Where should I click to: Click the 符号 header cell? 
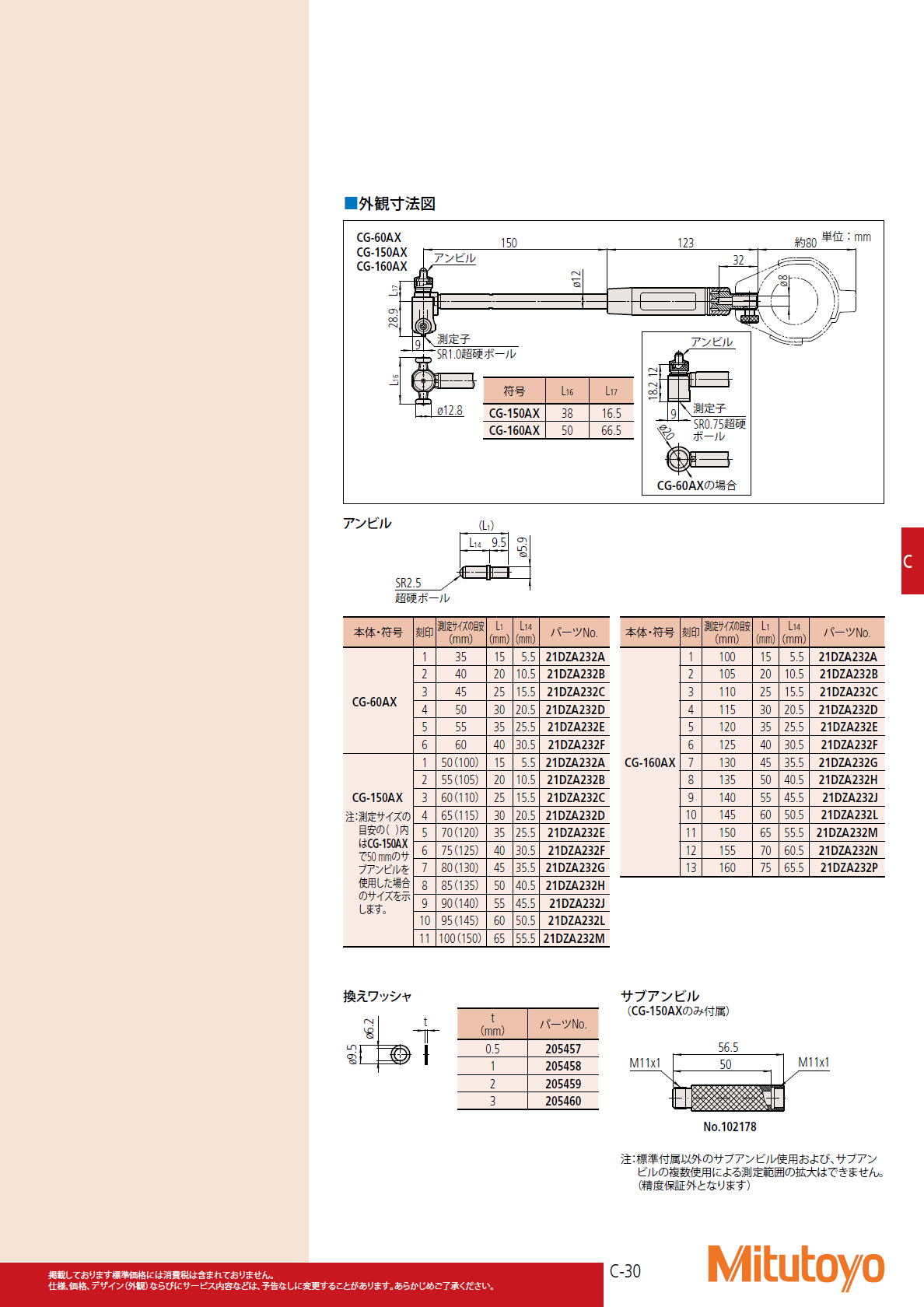pos(514,391)
